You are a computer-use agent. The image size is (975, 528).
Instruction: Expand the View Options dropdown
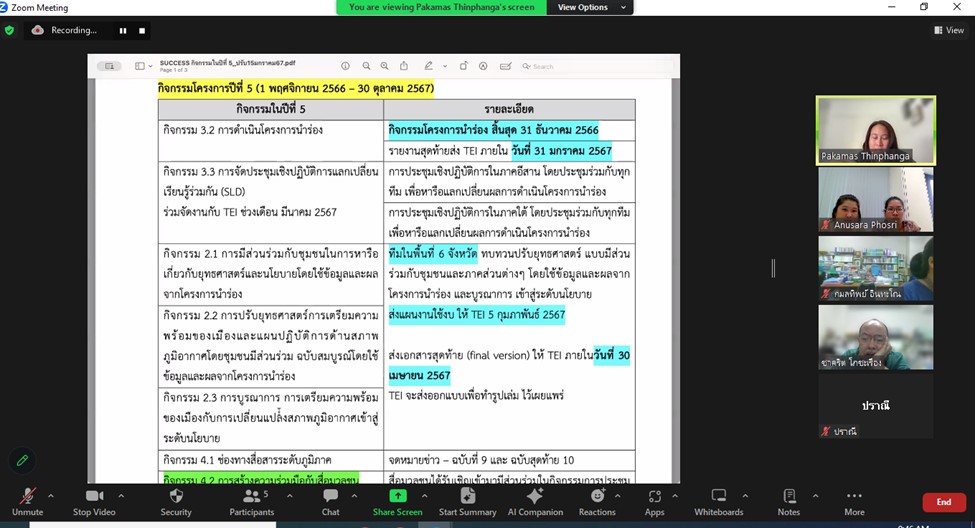point(594,7)
